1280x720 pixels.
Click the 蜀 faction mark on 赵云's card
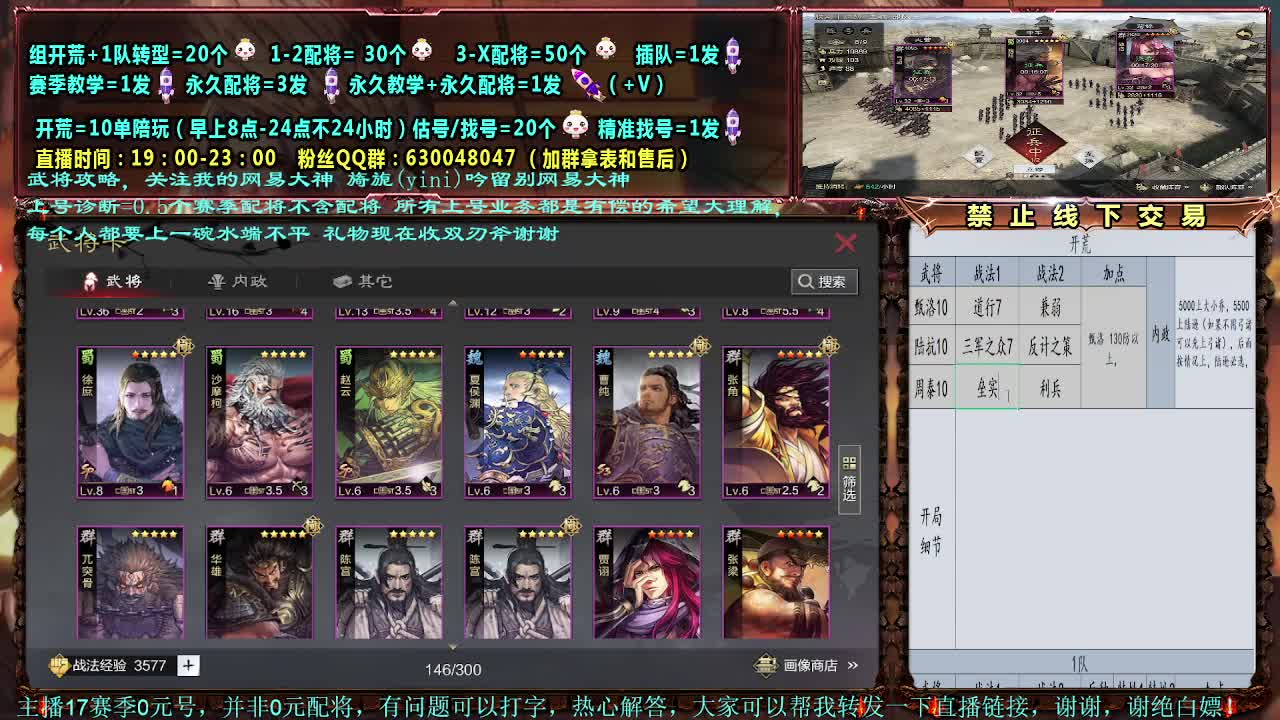click(x=346, y=357)
